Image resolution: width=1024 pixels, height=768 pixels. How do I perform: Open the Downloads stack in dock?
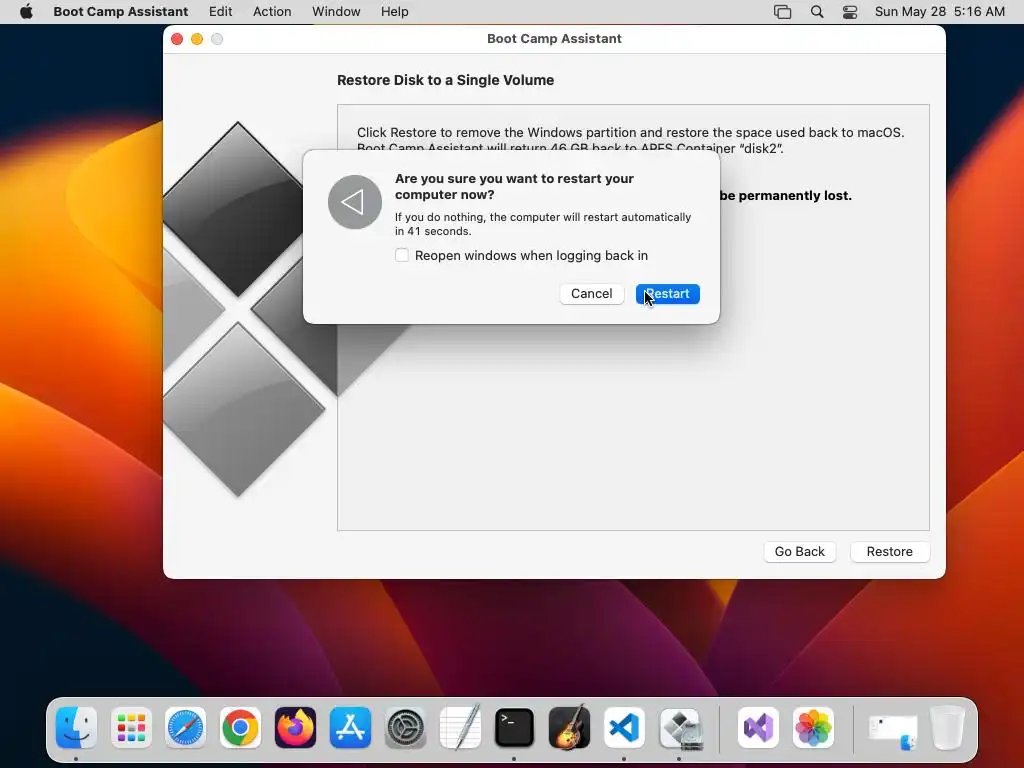click(892, 730)
